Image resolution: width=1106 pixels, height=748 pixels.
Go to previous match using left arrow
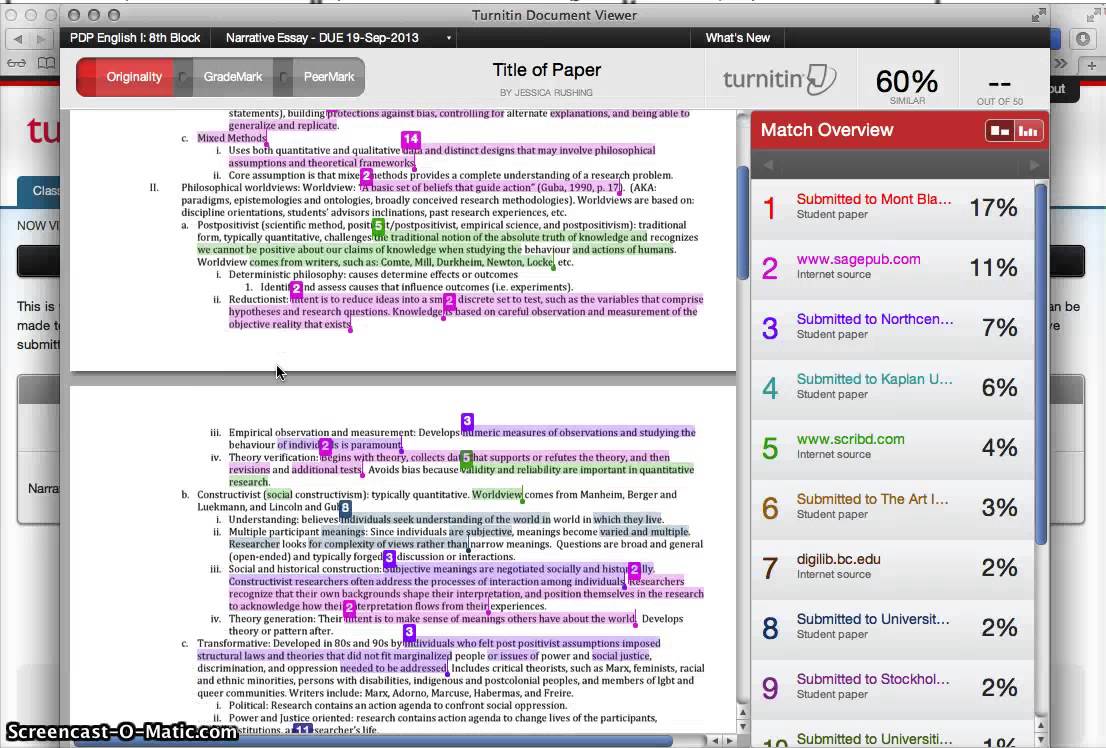768,165
